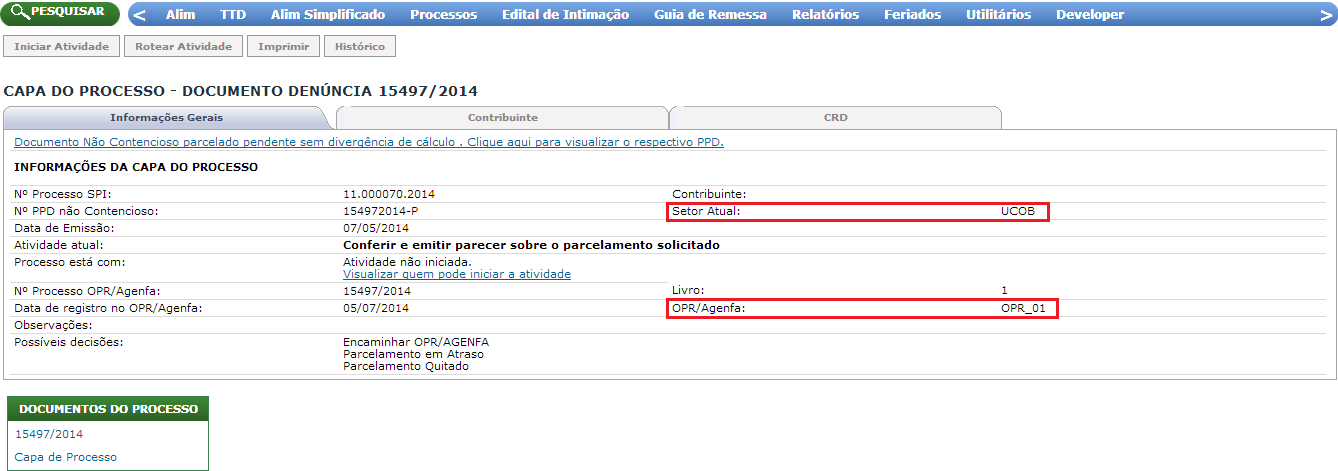
Task: Click the green Pesquisar search button
Action: (60, 13)
